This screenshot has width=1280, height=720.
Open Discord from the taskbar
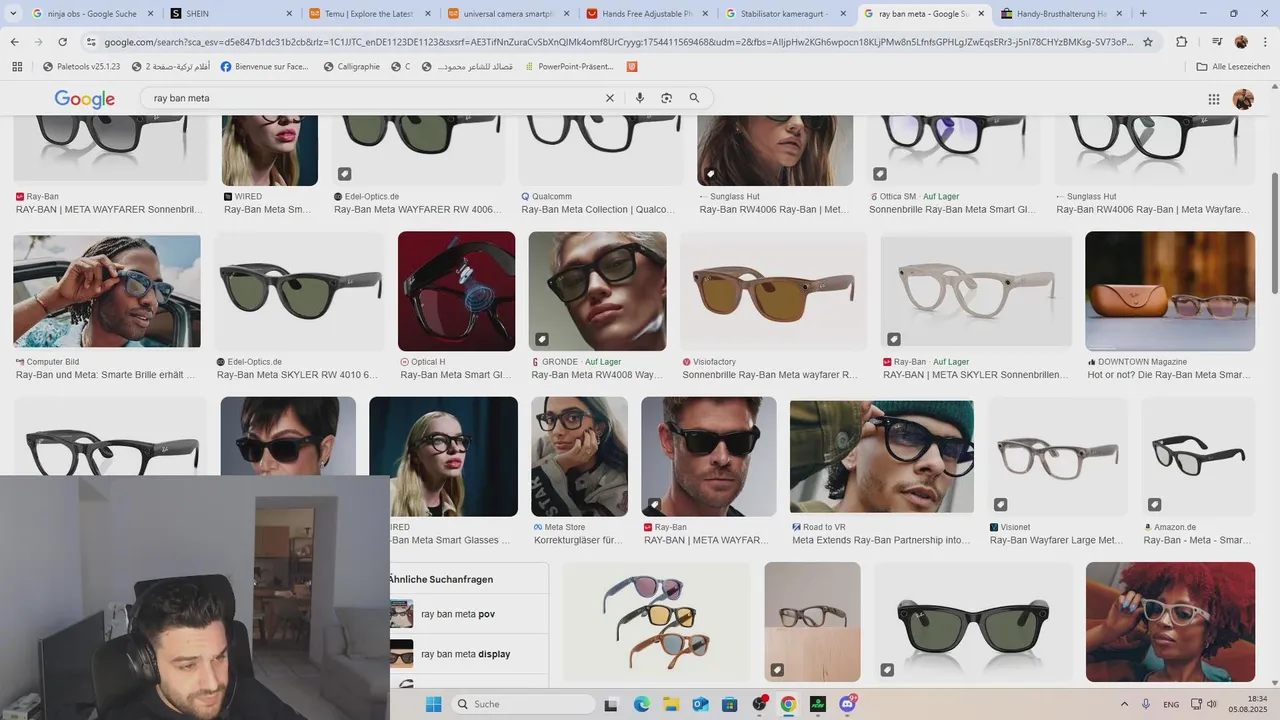point(848,704)
